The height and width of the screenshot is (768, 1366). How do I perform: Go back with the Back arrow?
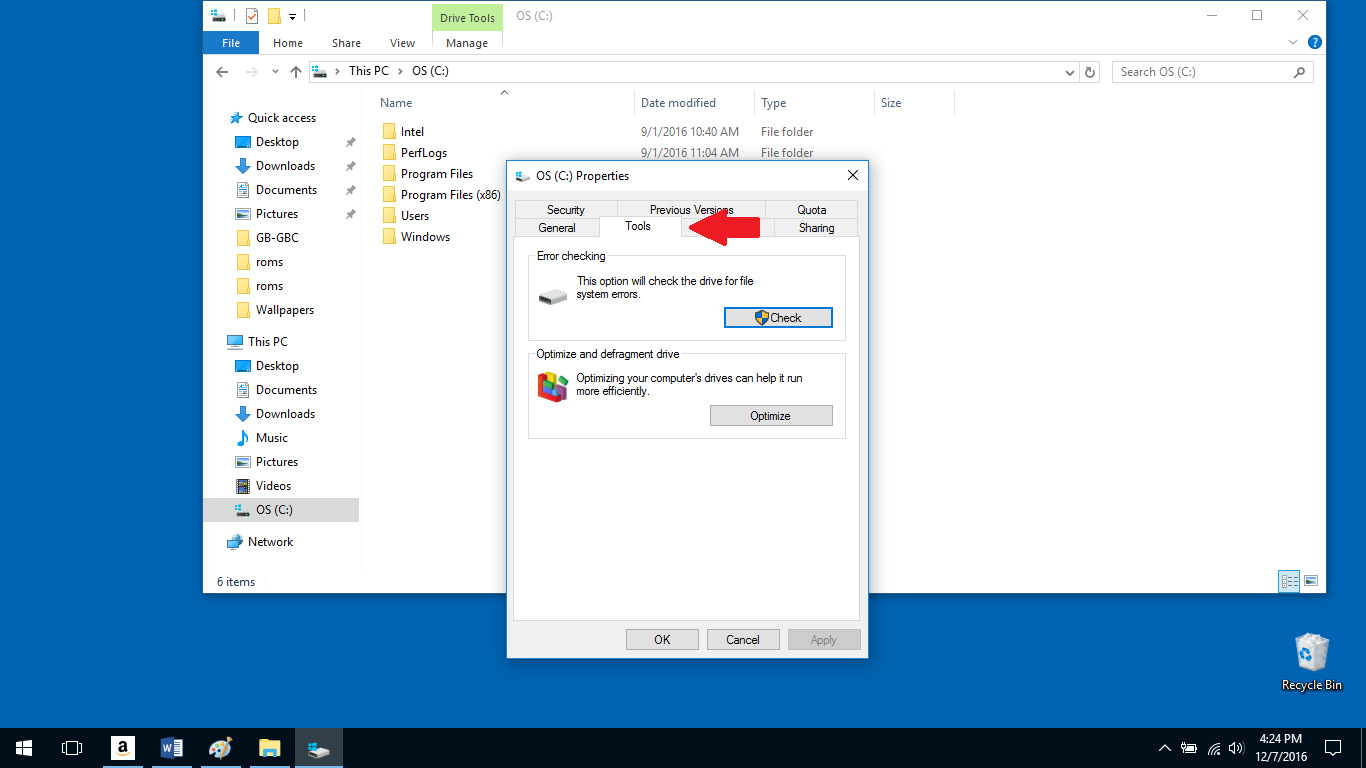click(222, 72)
